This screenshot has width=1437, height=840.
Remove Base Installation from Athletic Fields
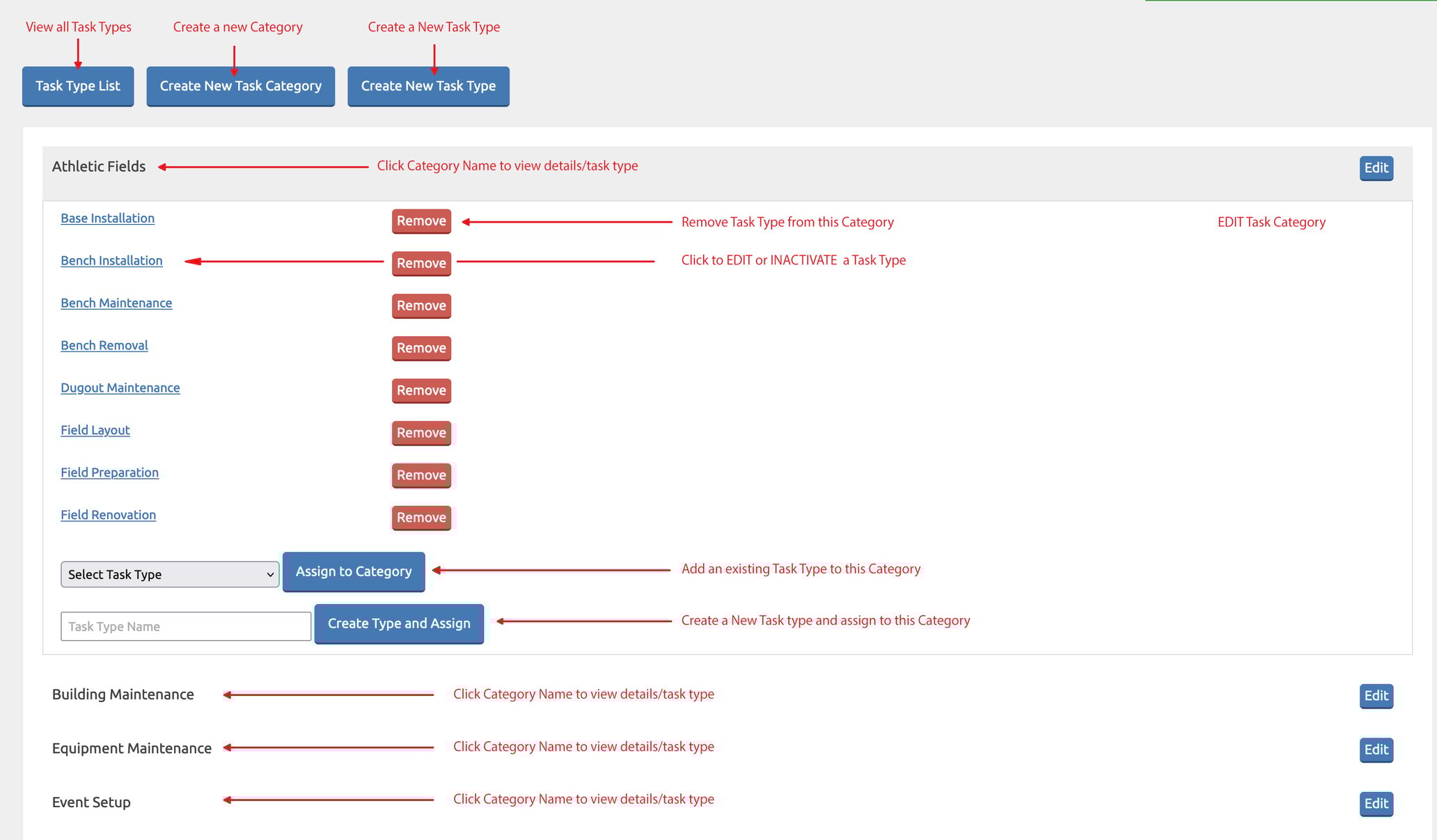pos(421,221)
